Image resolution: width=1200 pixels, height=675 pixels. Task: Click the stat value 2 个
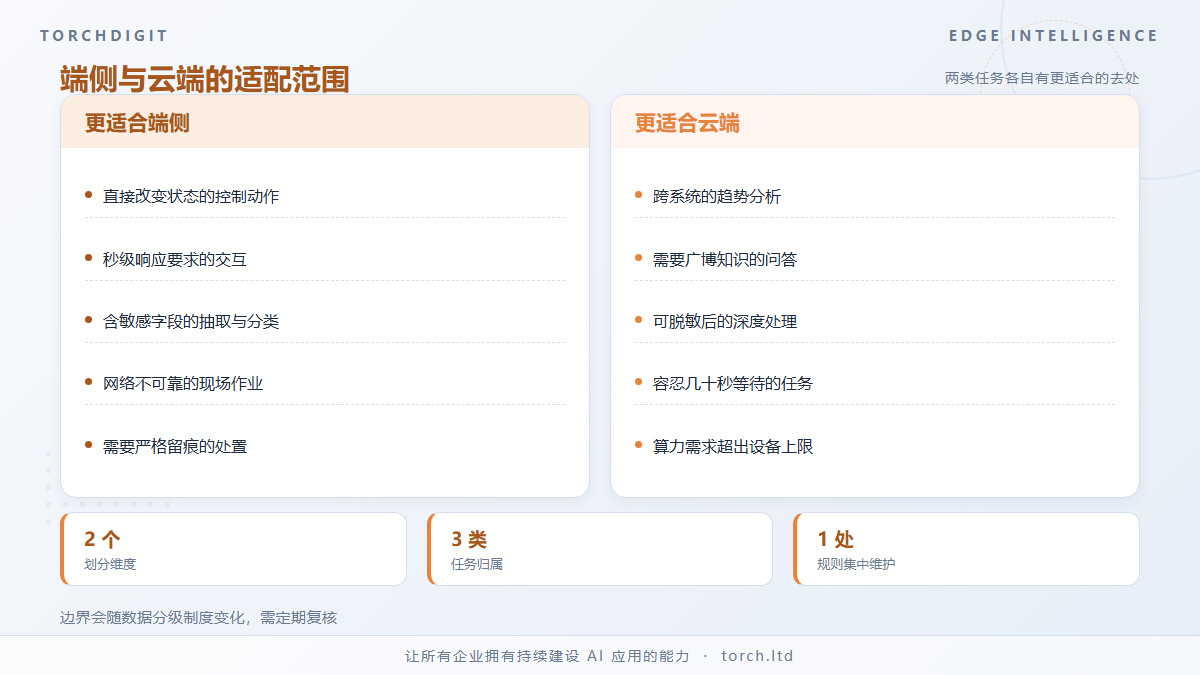pyautogui.click(x=102, y=539)
